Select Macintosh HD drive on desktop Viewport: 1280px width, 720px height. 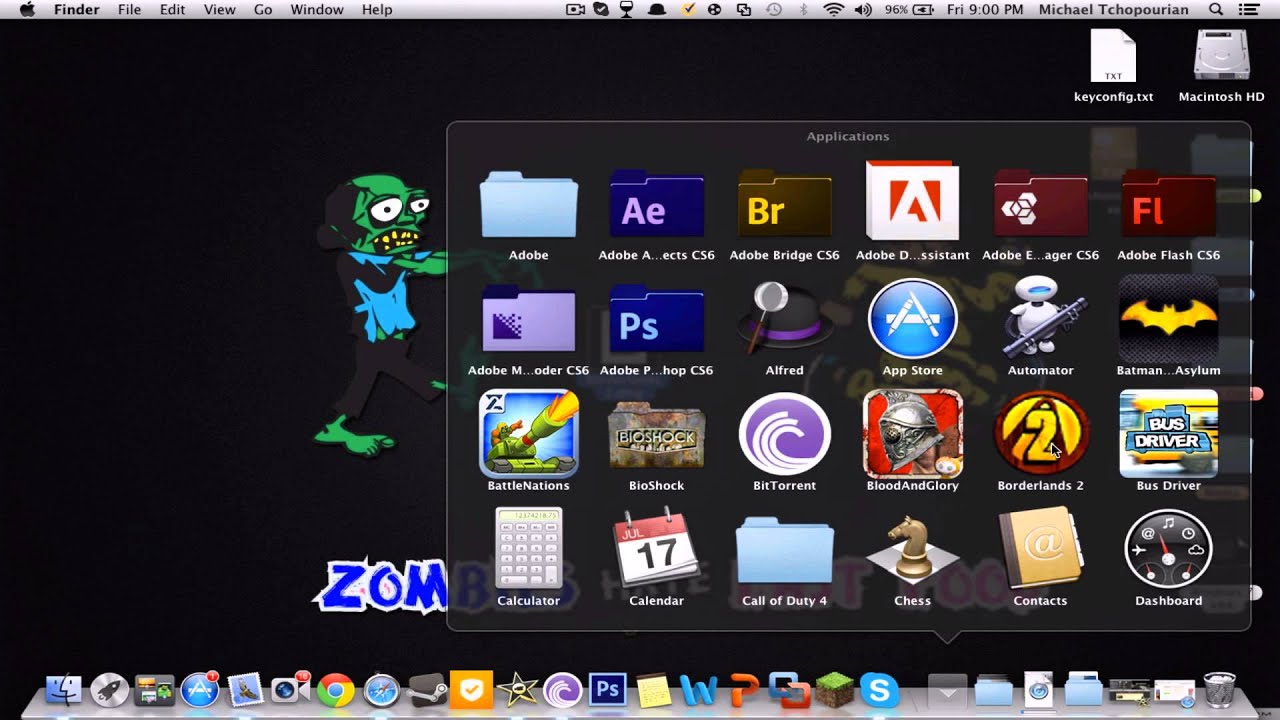pos(1221,66)
